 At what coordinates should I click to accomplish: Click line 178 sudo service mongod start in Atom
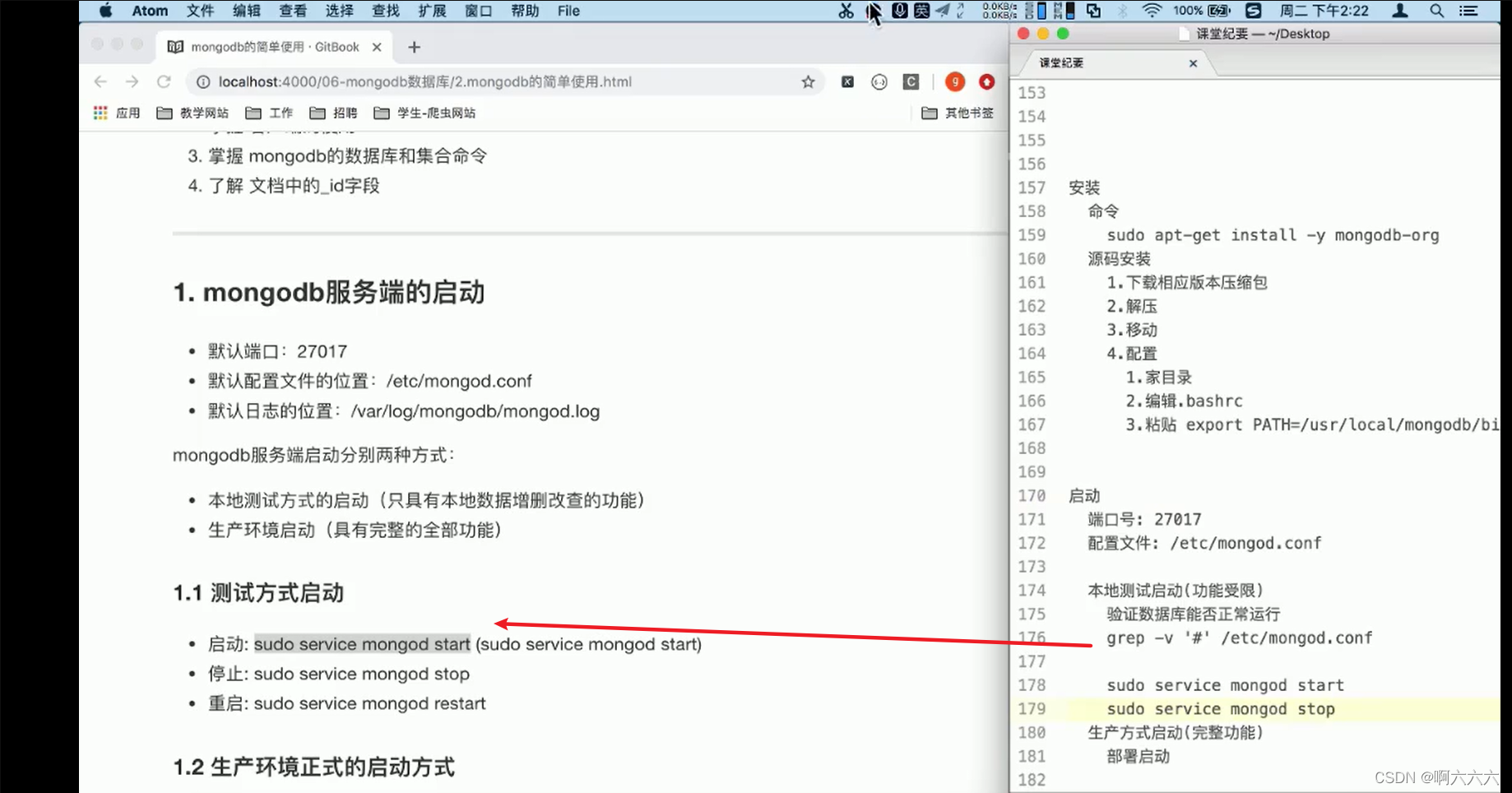[1225, 686]
